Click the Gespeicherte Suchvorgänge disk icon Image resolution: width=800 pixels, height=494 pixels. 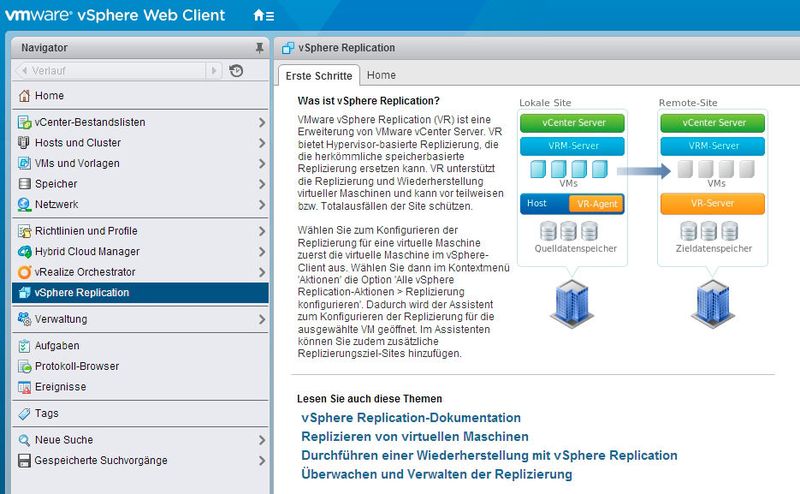(x=24, y=460)
